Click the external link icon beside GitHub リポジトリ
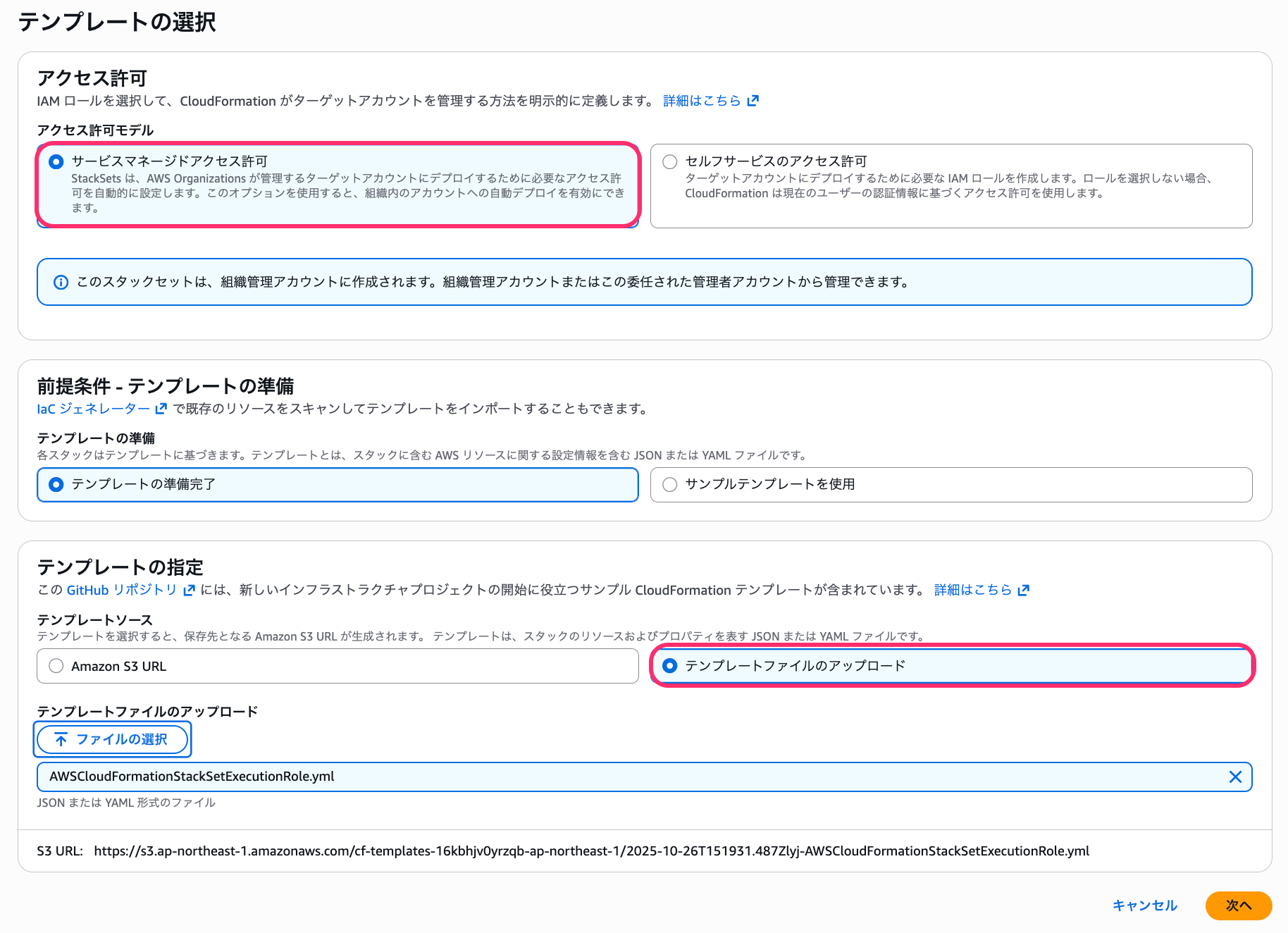 click(188, 590)
